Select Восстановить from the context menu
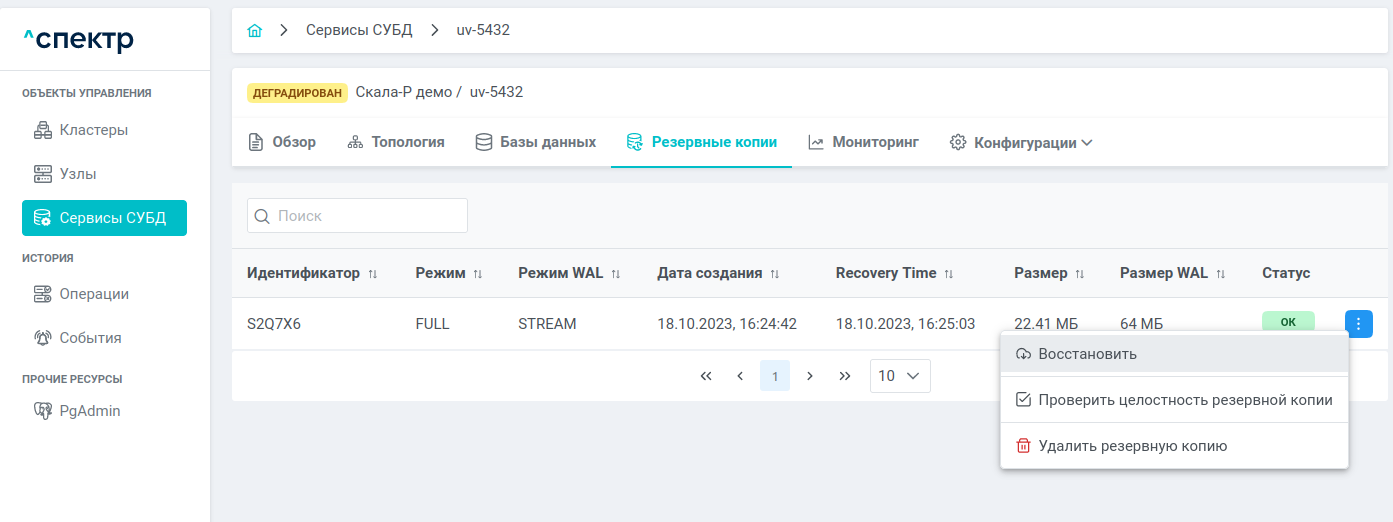Image resolution: width=1393 pixels, height=522 pixels. click(1087, 354)
